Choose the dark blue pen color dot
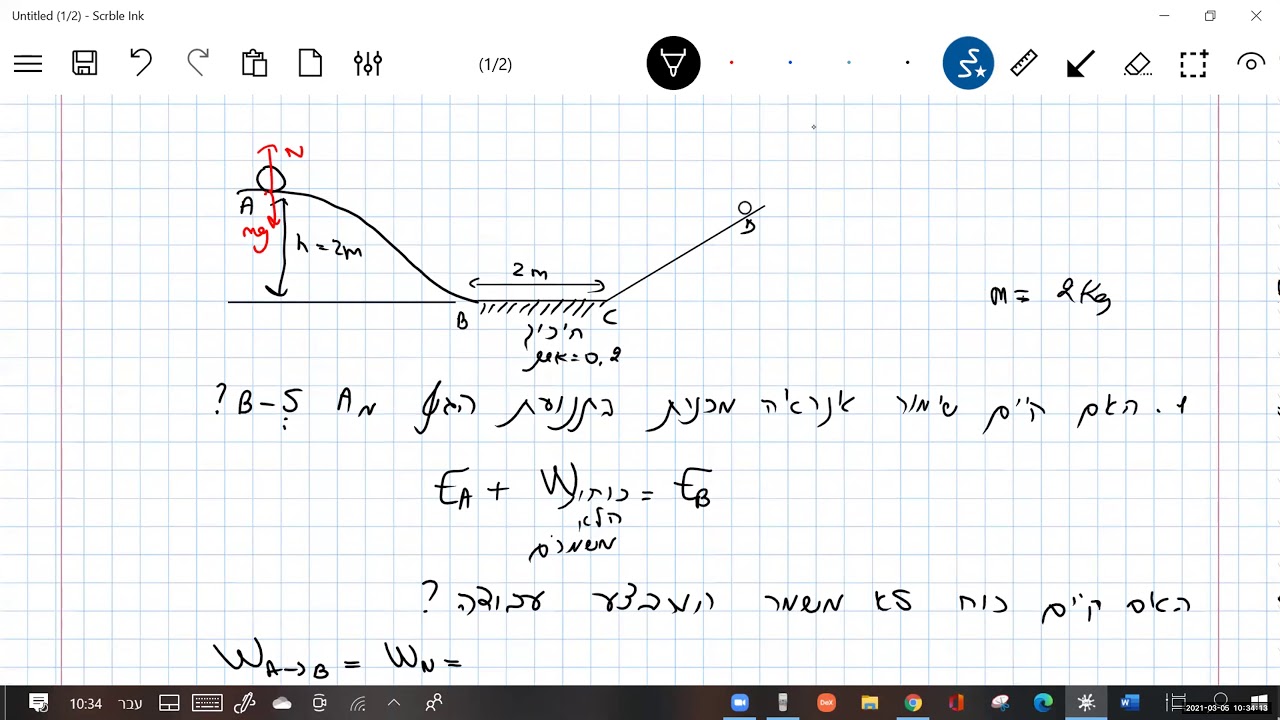Image resolution: width=1280 pixels, height=720 pixels. (x=790, y=63)
